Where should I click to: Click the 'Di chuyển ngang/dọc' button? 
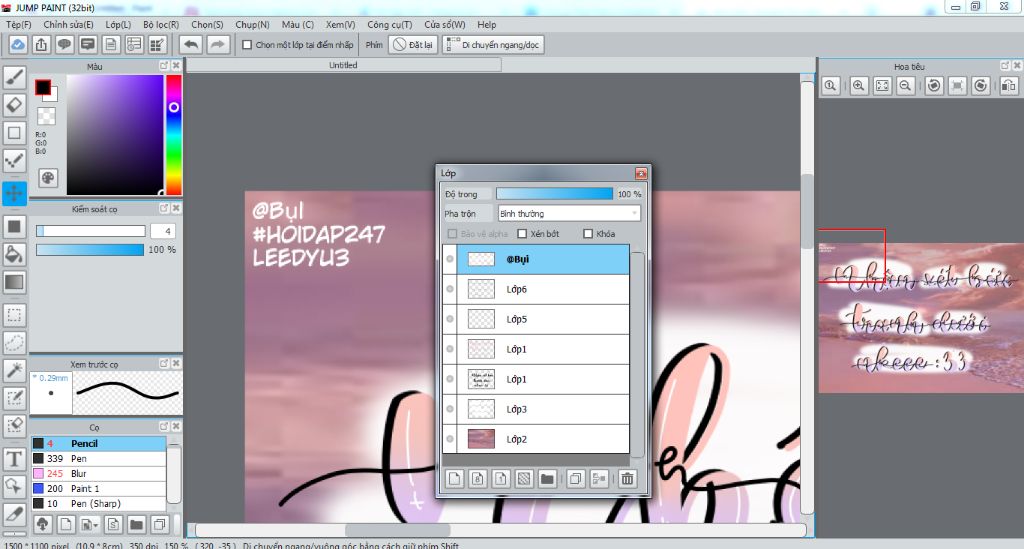pos(493,45)
